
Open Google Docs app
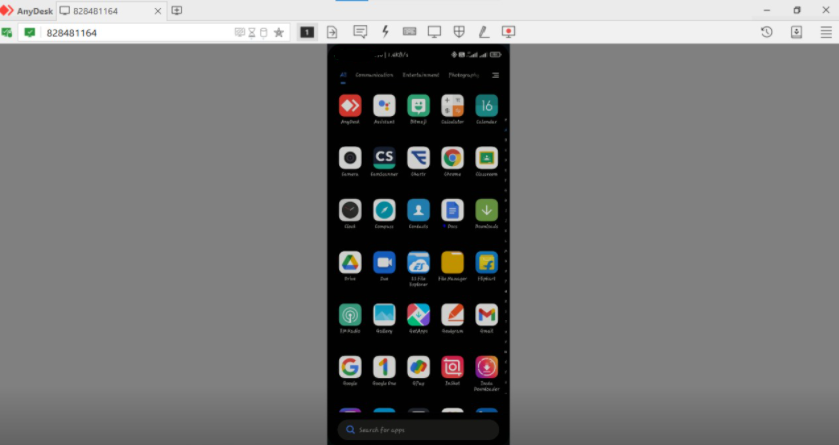(452, 210)
